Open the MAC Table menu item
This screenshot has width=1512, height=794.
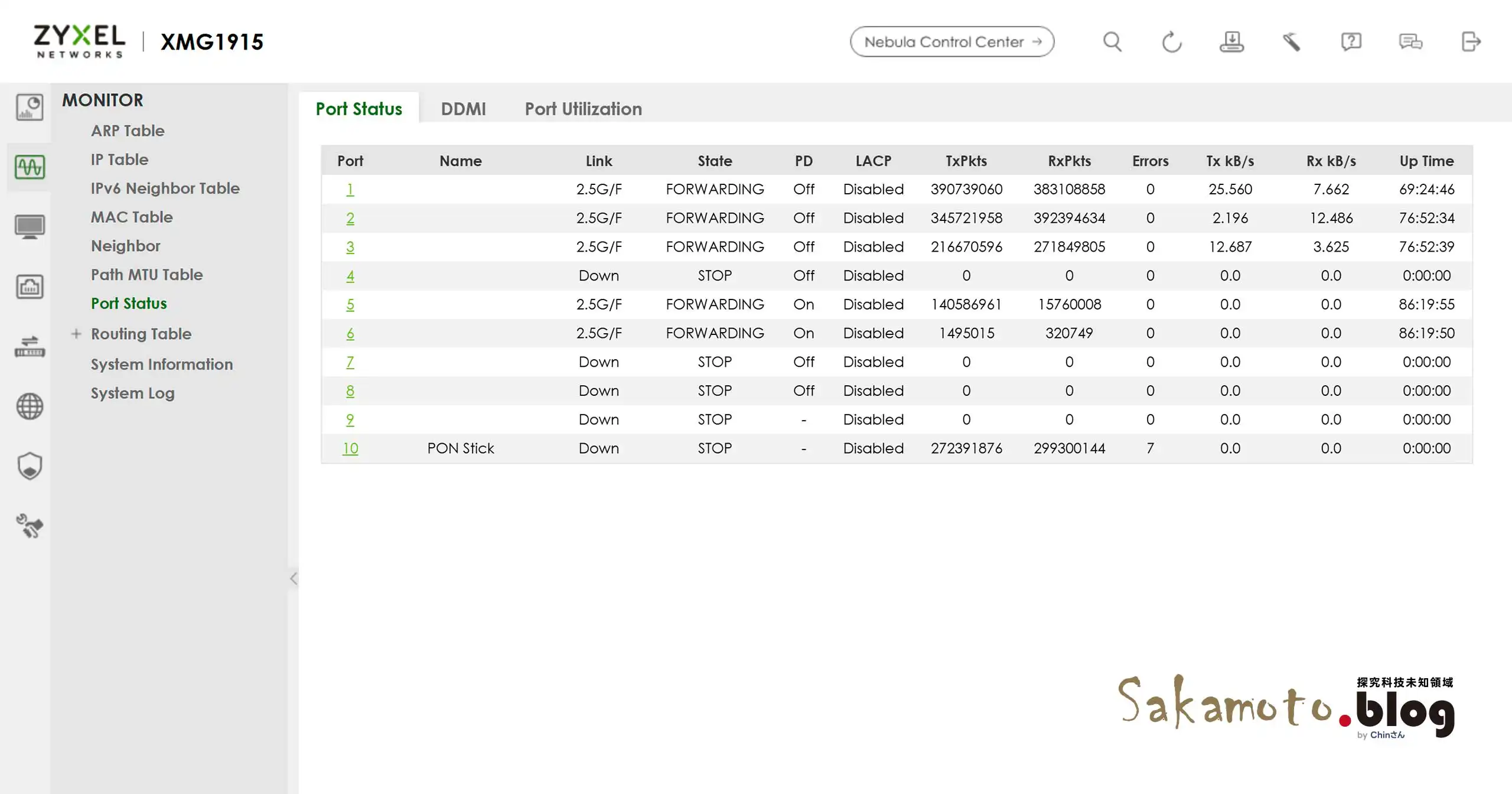(x=132, y=217)
